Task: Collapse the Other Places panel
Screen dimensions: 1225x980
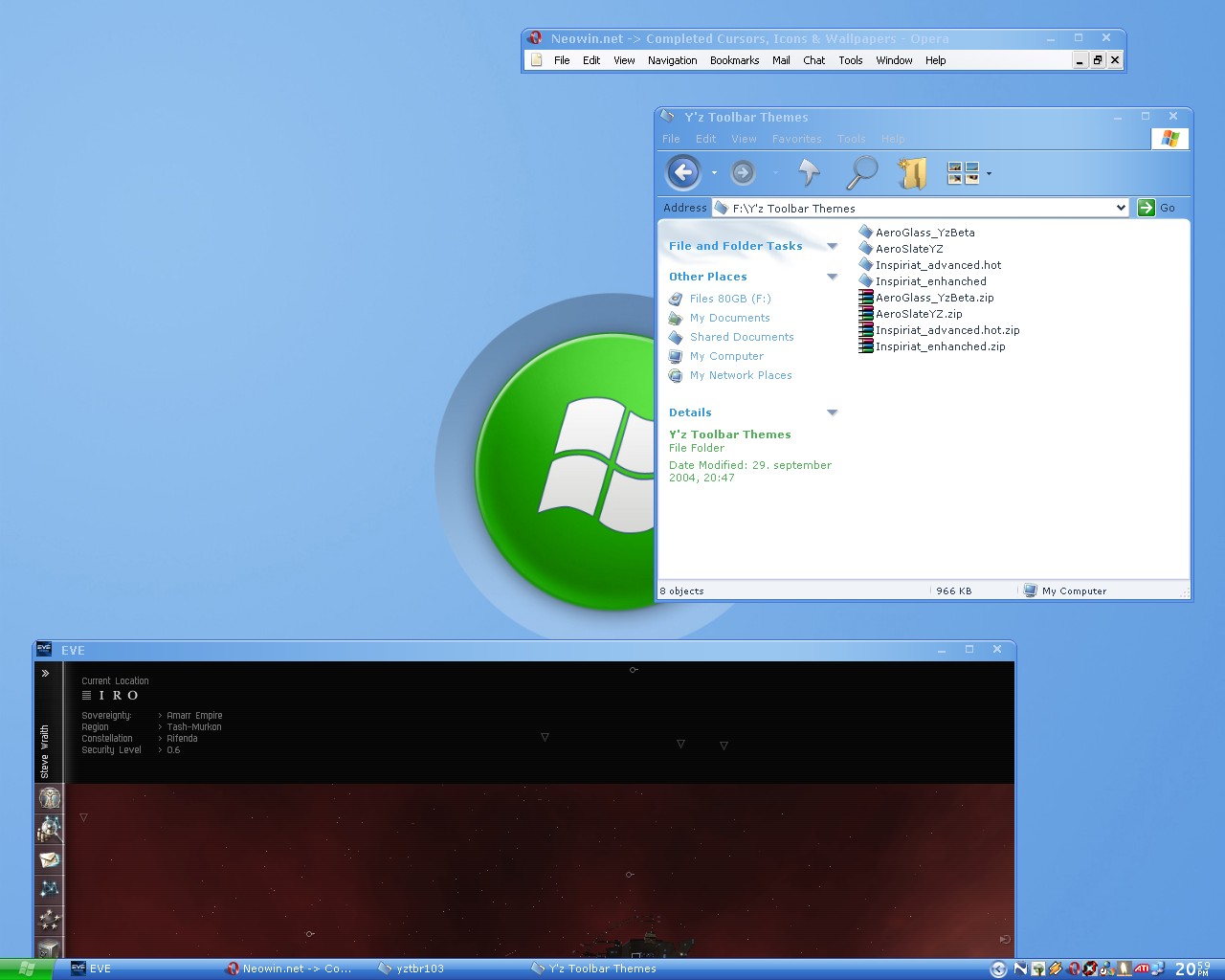Action: [x=832, y=277]
